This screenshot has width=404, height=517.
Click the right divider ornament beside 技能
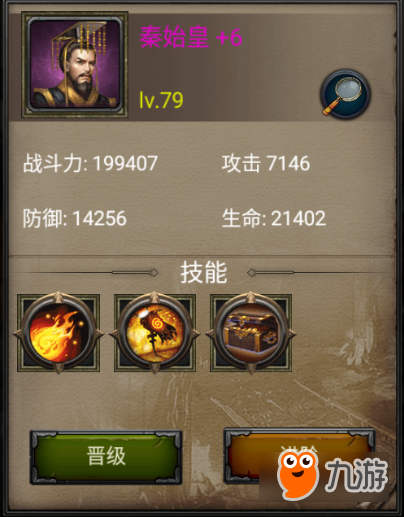pos(271,273)
